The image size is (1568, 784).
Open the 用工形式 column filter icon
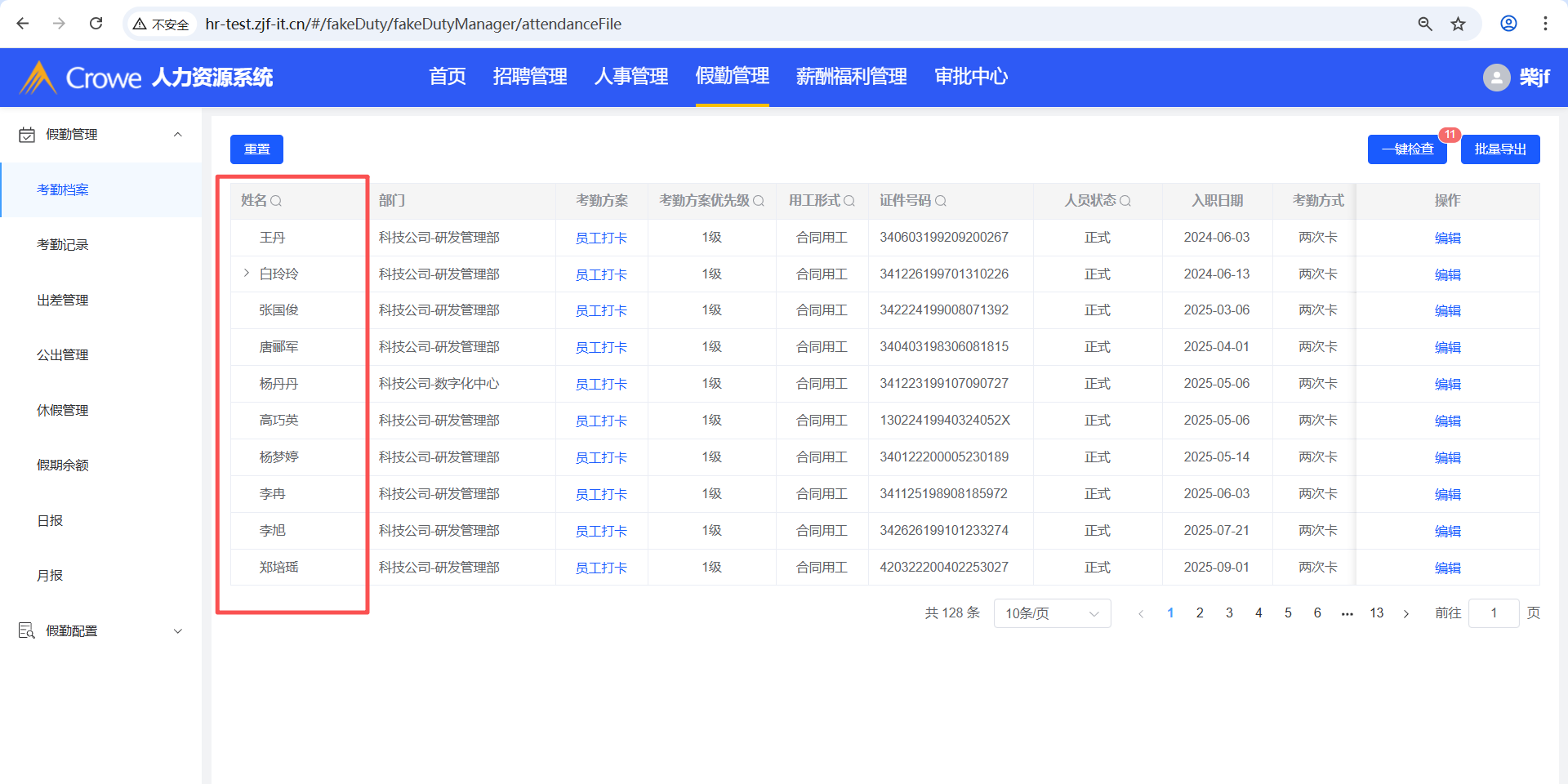click(x=849, y=201)
